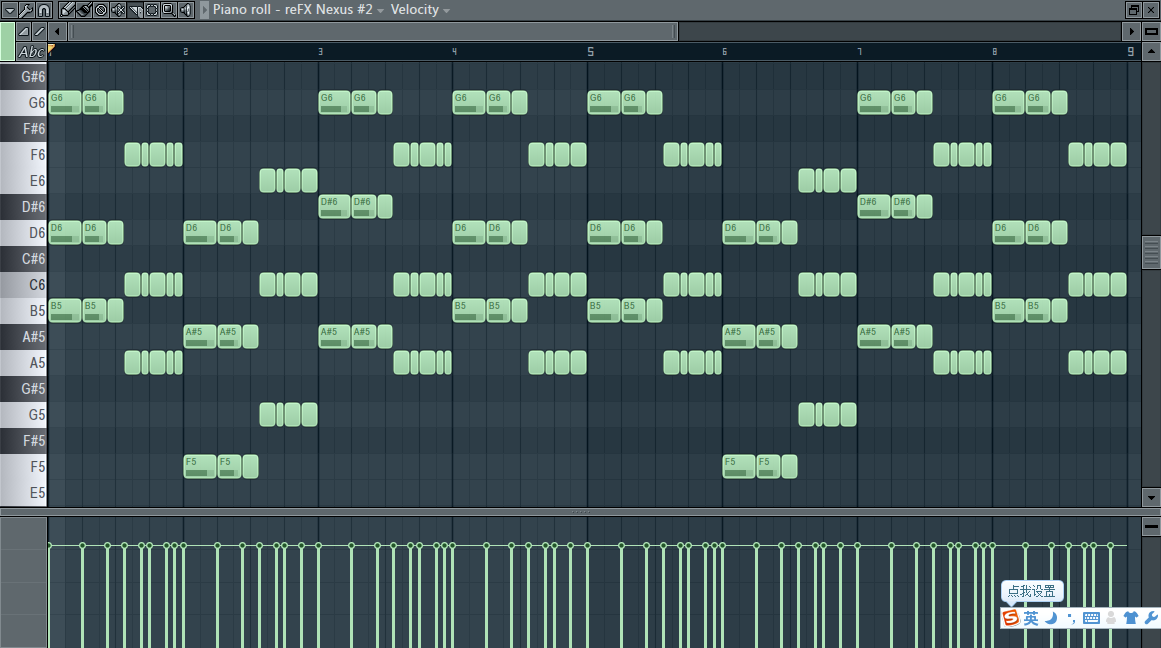Click bar 5 on the timeline ruler
Screen dimensions: 1161x648
(x=590, y=52)
